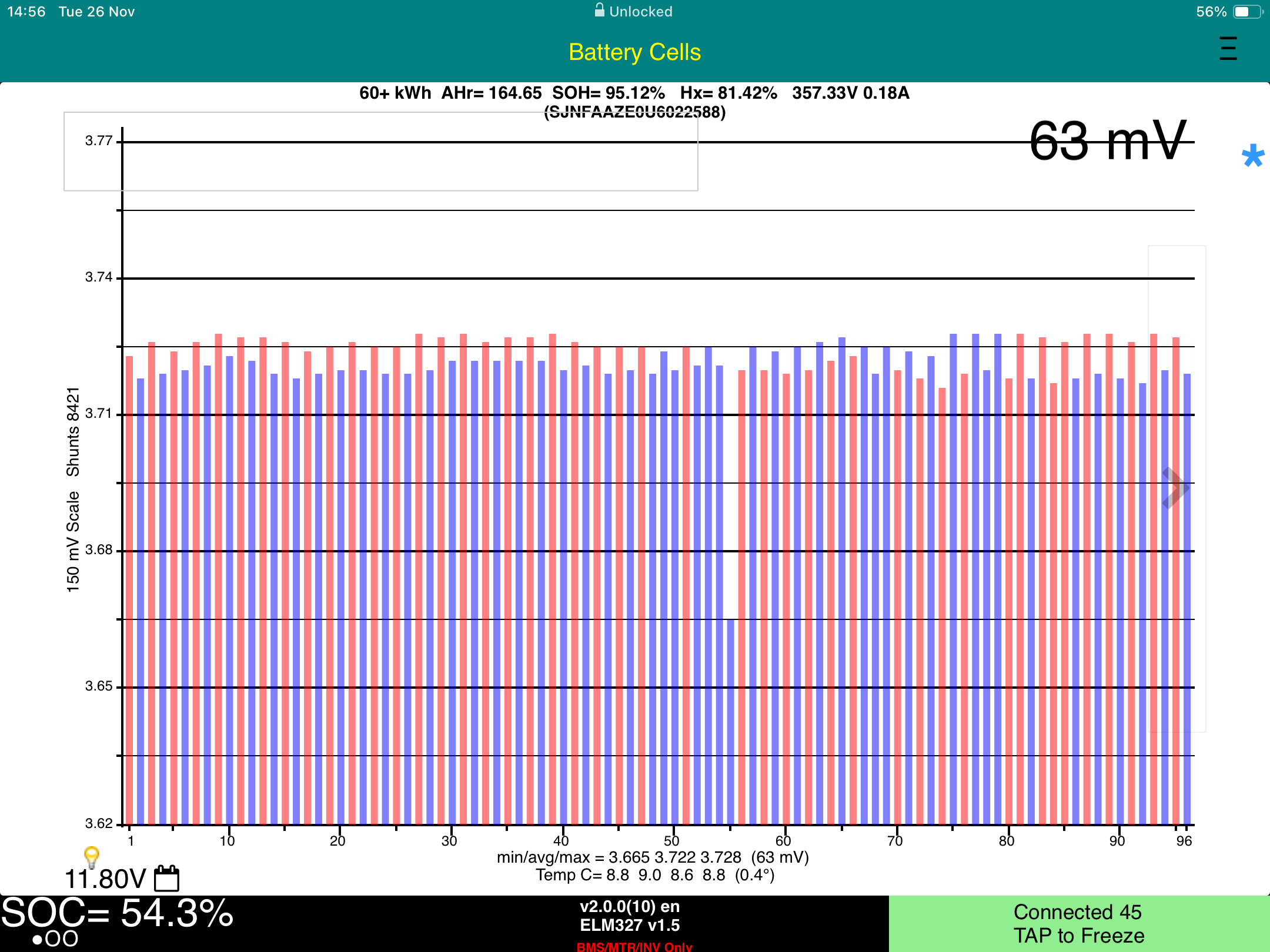1270x952 pixels.
Task: Tap the page indicator dots
Action: point(55,939)
